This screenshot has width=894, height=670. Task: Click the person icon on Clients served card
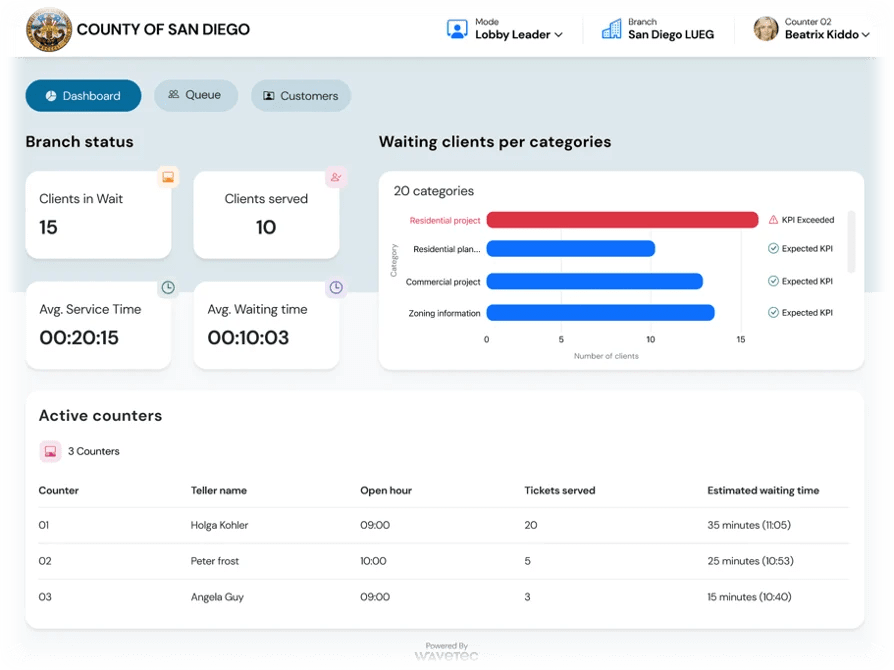point(336,177)
